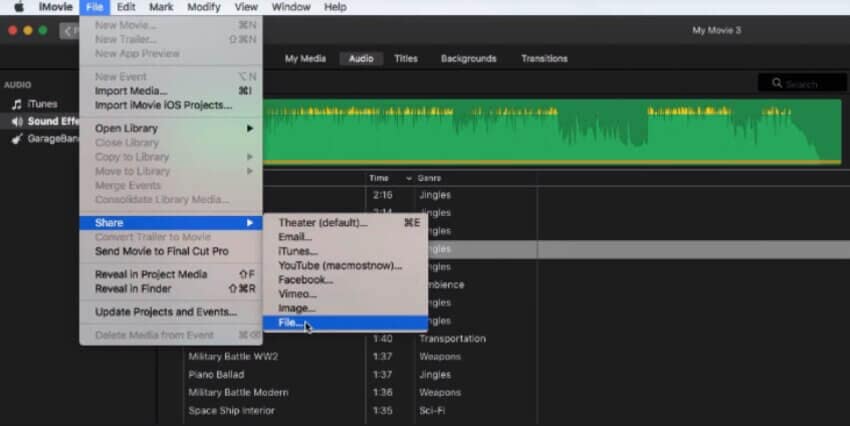Click the audio browser Search field
The image size is (850, 426).
pyautogui.click(x=802, y=83)
